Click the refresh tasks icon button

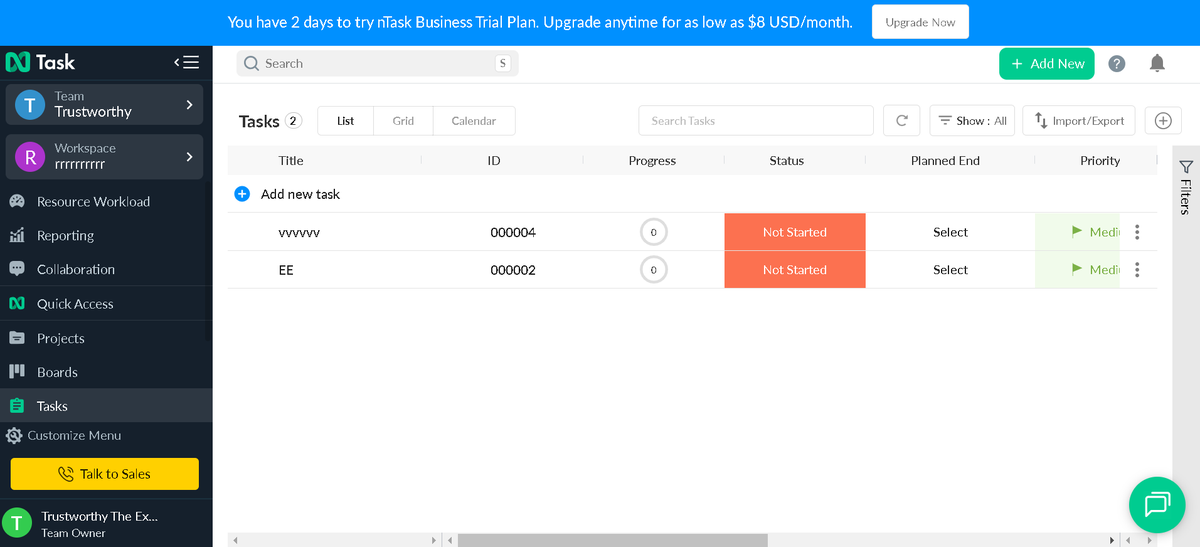click(901, 121)
